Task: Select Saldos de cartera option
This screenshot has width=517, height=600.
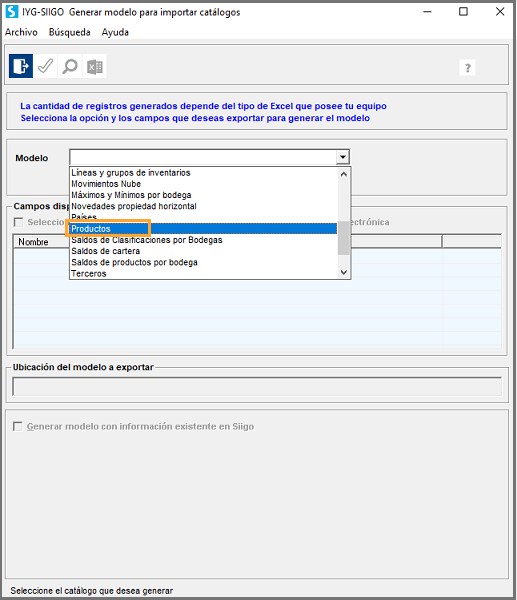Action: 204,251
